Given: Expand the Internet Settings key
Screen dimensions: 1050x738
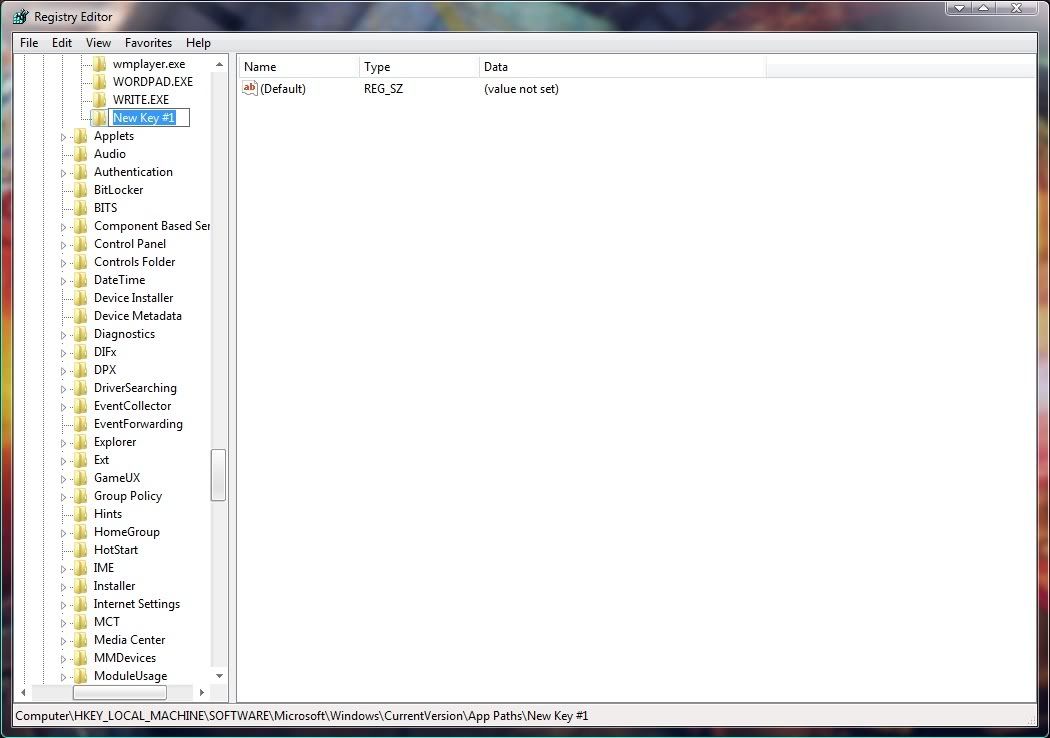Looking at the screenshot, I should tap(64, 605).
